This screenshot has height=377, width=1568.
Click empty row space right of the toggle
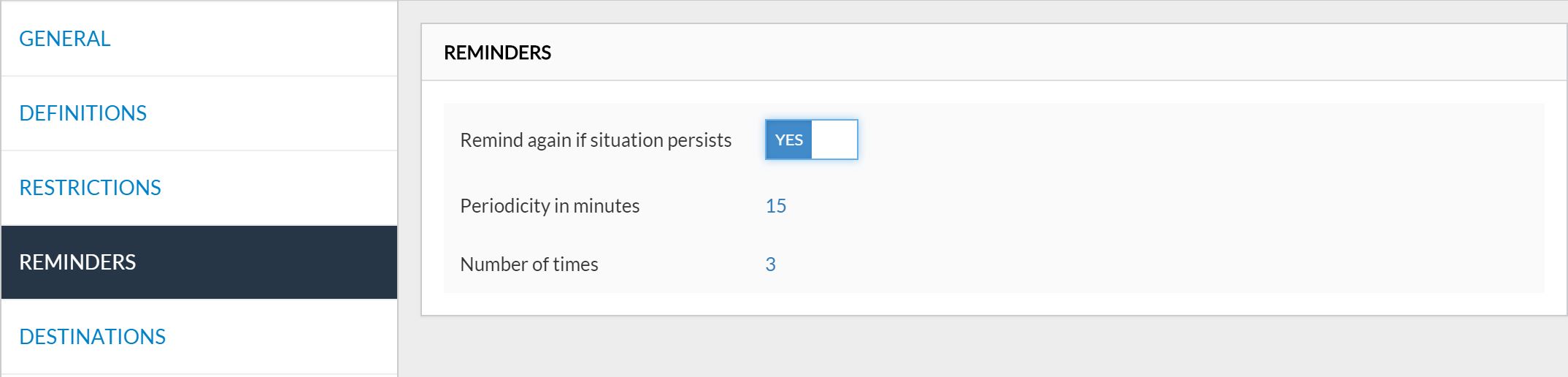(1168, 140)
